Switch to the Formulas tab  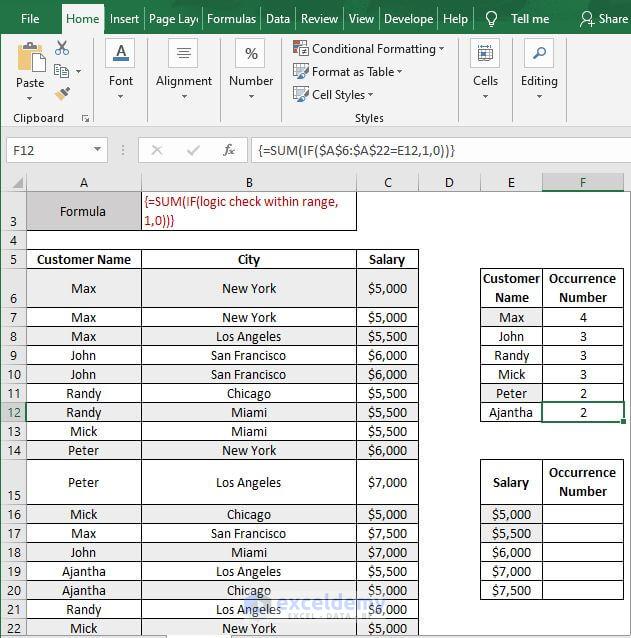pyautogui.click(x=231, y=19)
